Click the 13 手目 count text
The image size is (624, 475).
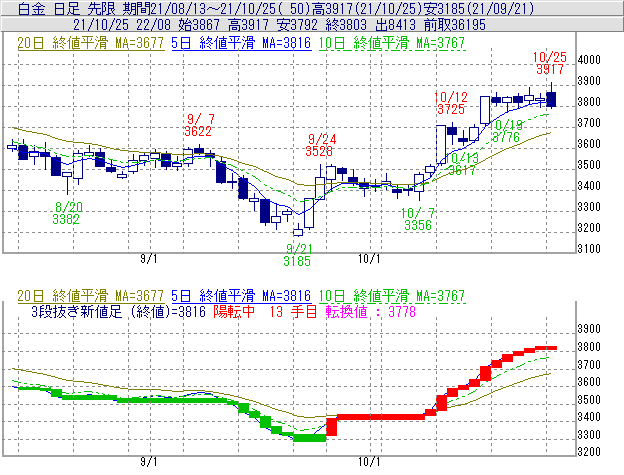click(x=293, y=311)
